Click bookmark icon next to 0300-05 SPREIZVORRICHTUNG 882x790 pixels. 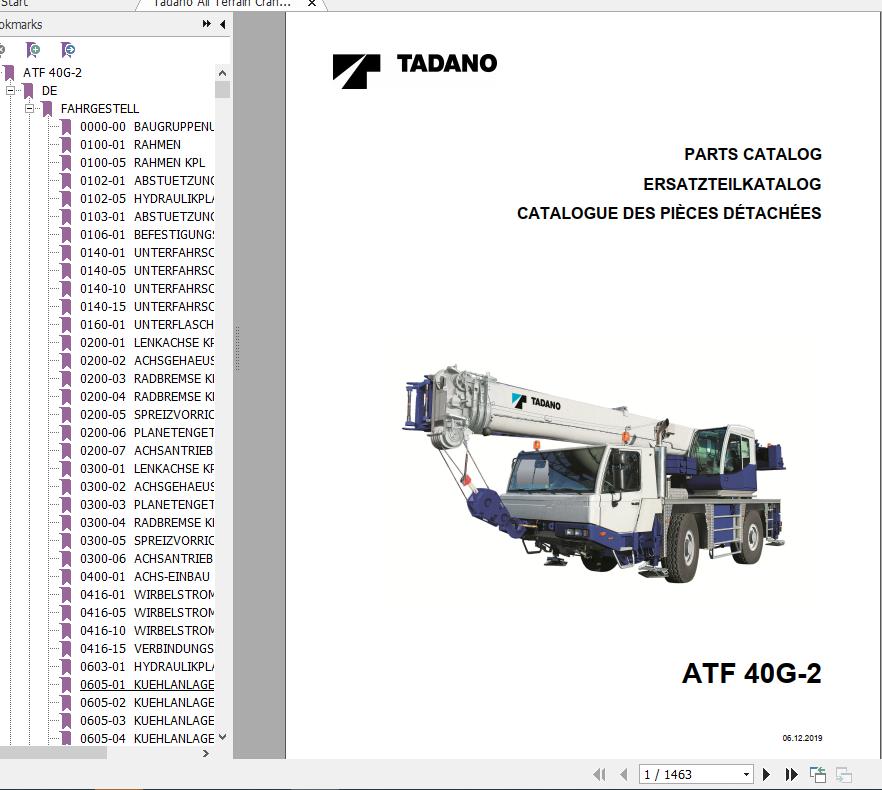click(x=66, y=541)
